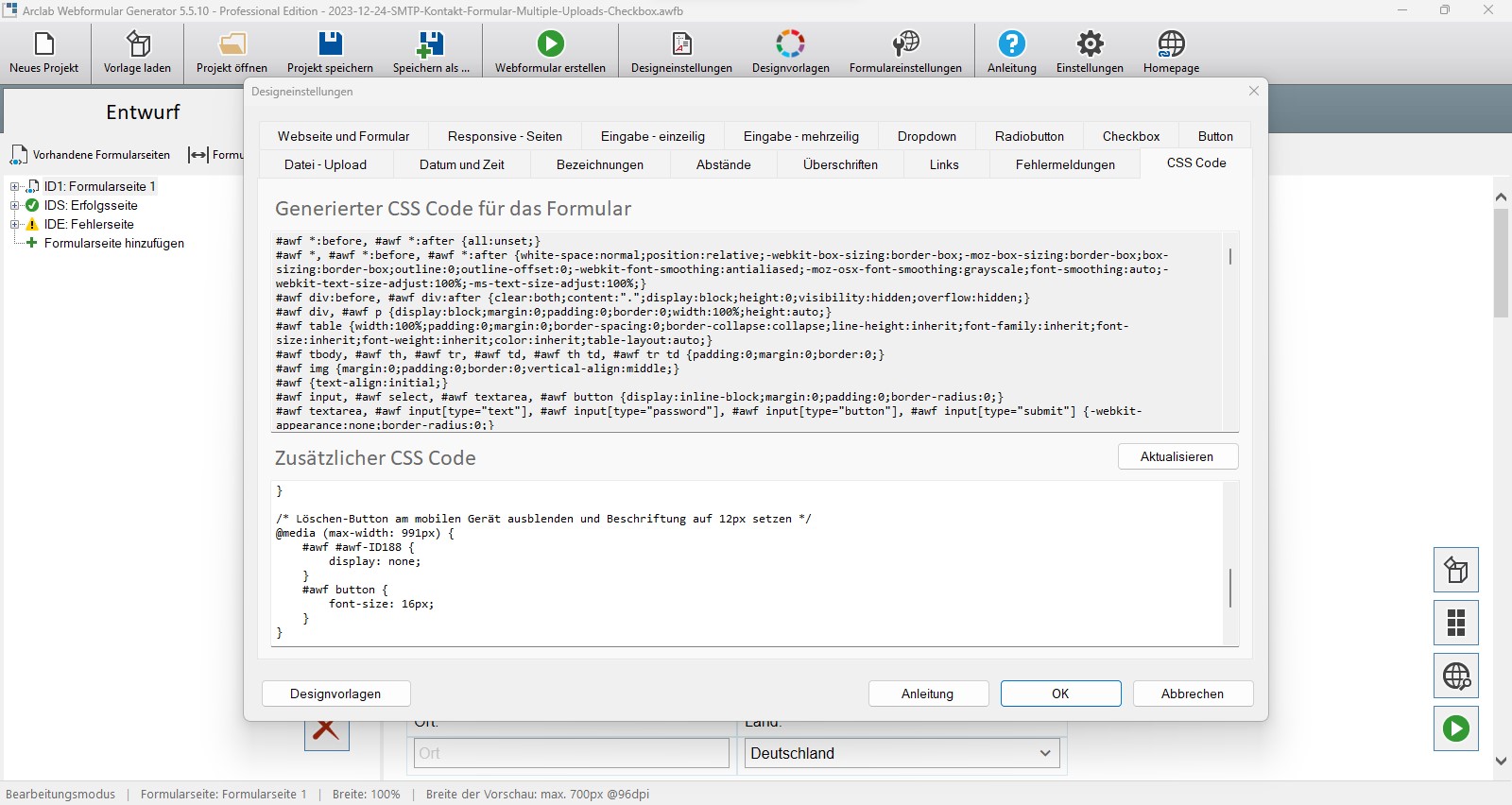Expand the ID1: Formularseite 1 tree node
This screenshot has height=805, width=1512.
[x=15, y=187]
